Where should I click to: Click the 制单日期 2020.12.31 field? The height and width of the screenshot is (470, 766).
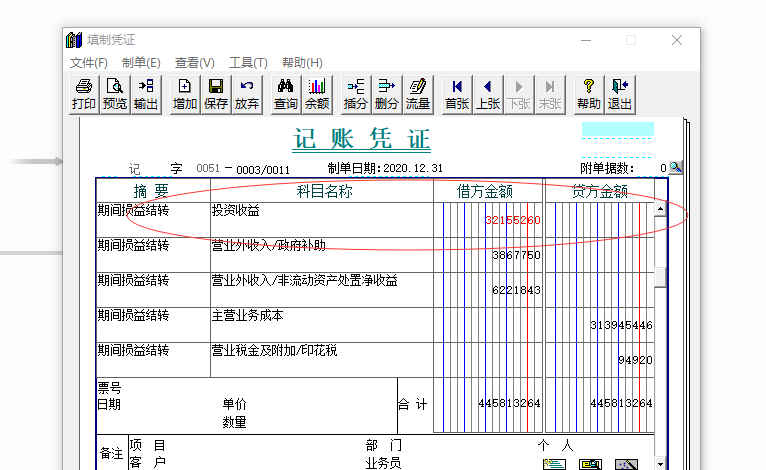[x=413, y=169]
